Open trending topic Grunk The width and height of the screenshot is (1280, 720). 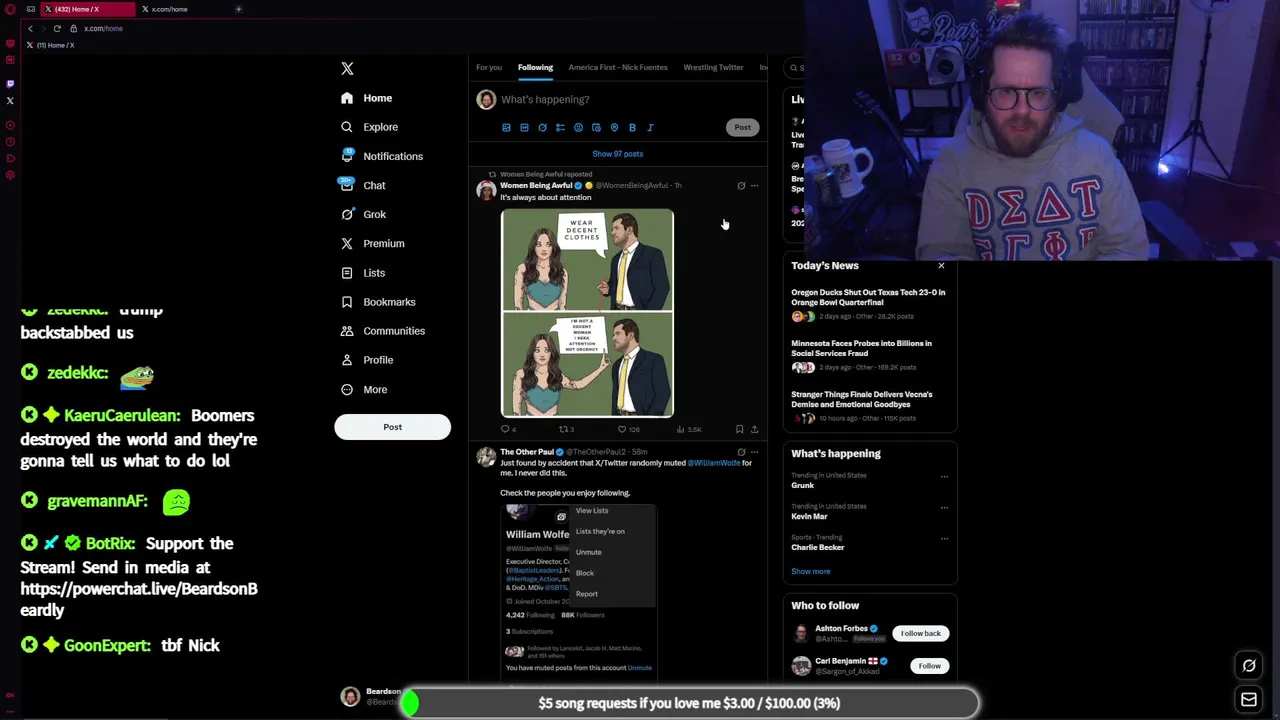[803, 486]
